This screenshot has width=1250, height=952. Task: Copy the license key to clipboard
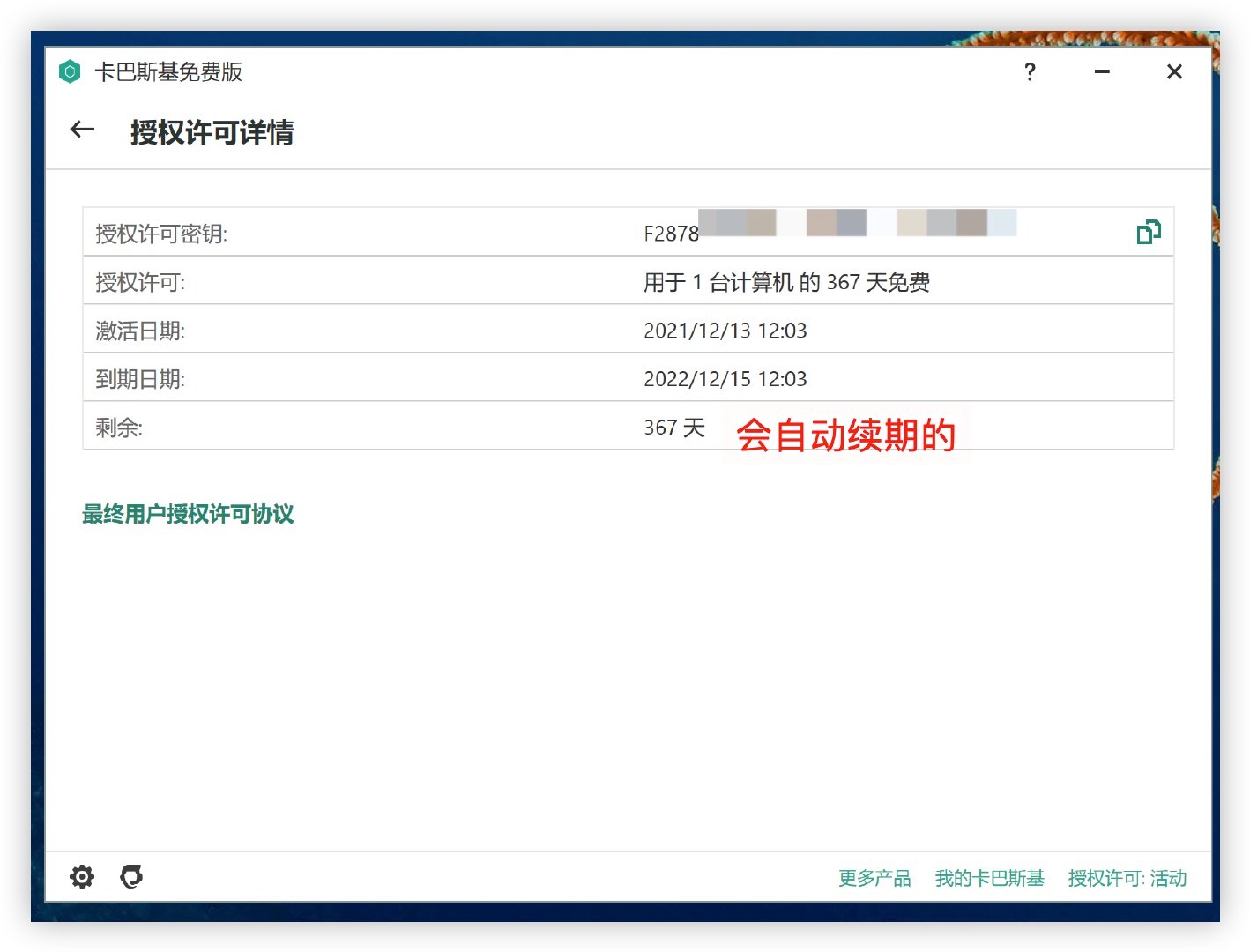point(1149,232)
